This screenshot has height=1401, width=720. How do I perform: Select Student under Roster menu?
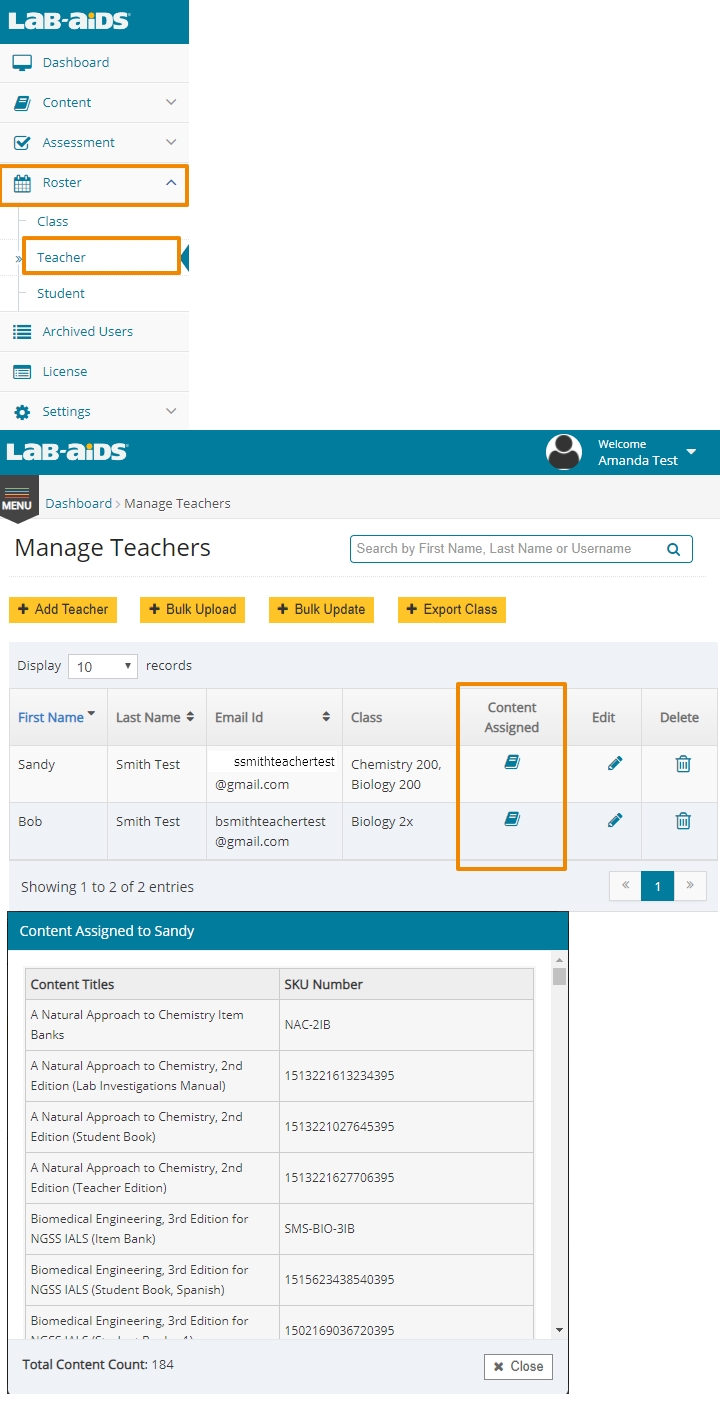61,293
